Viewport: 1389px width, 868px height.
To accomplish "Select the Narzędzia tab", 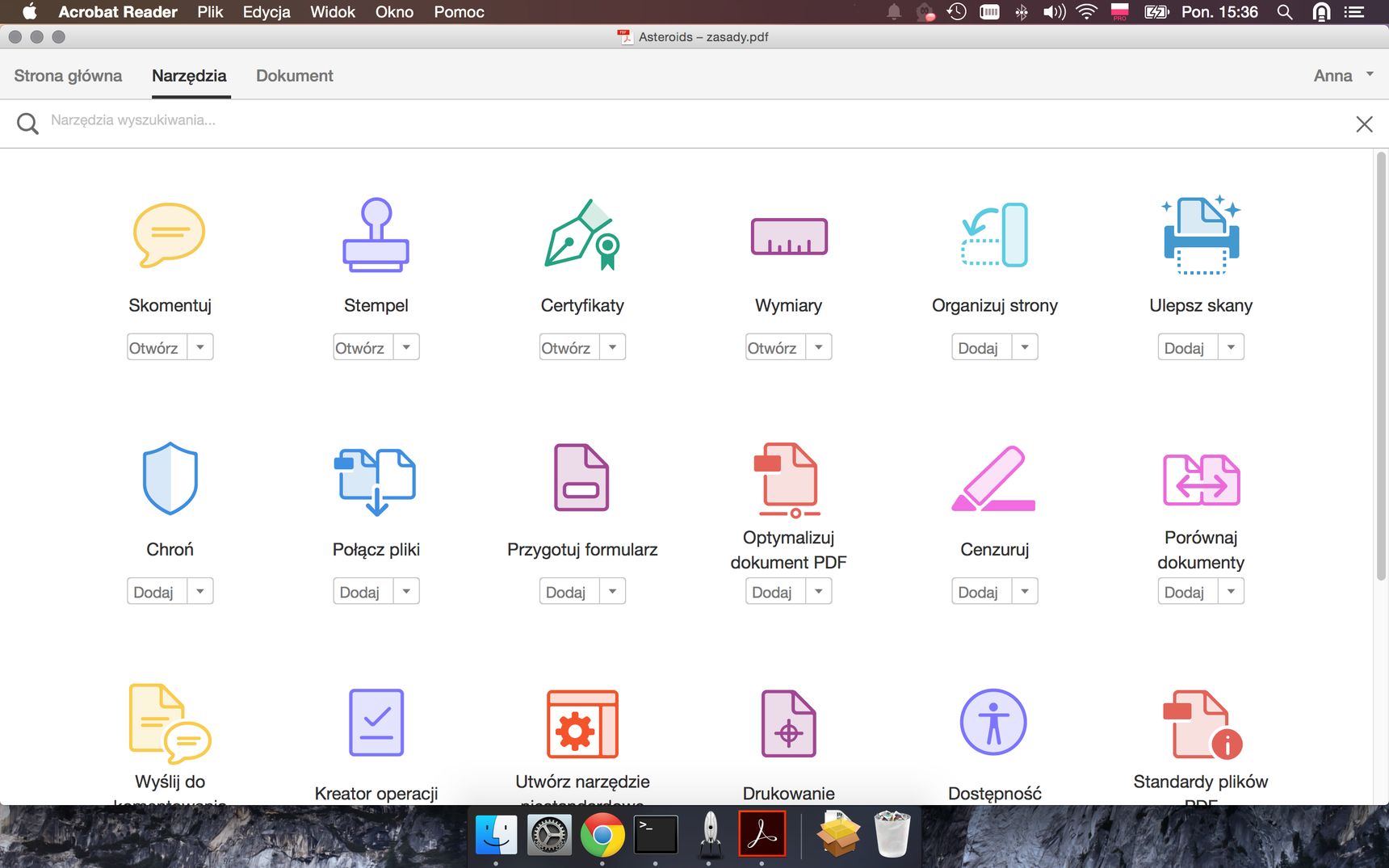I will coord(189,75).
